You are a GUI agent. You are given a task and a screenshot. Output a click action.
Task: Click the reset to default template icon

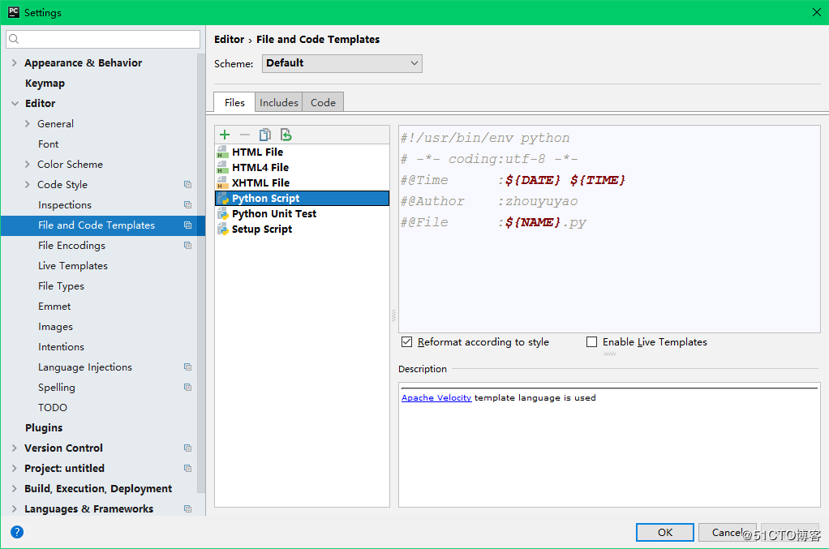(x=286, y=135)
